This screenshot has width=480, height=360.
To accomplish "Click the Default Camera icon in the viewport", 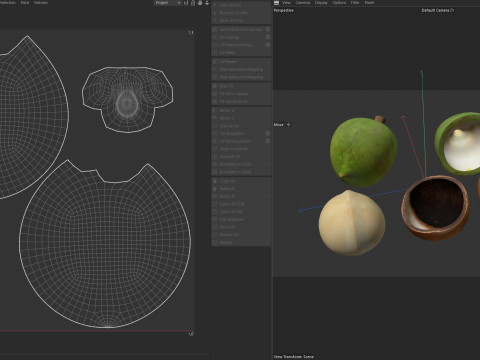I will pos(452,10).
